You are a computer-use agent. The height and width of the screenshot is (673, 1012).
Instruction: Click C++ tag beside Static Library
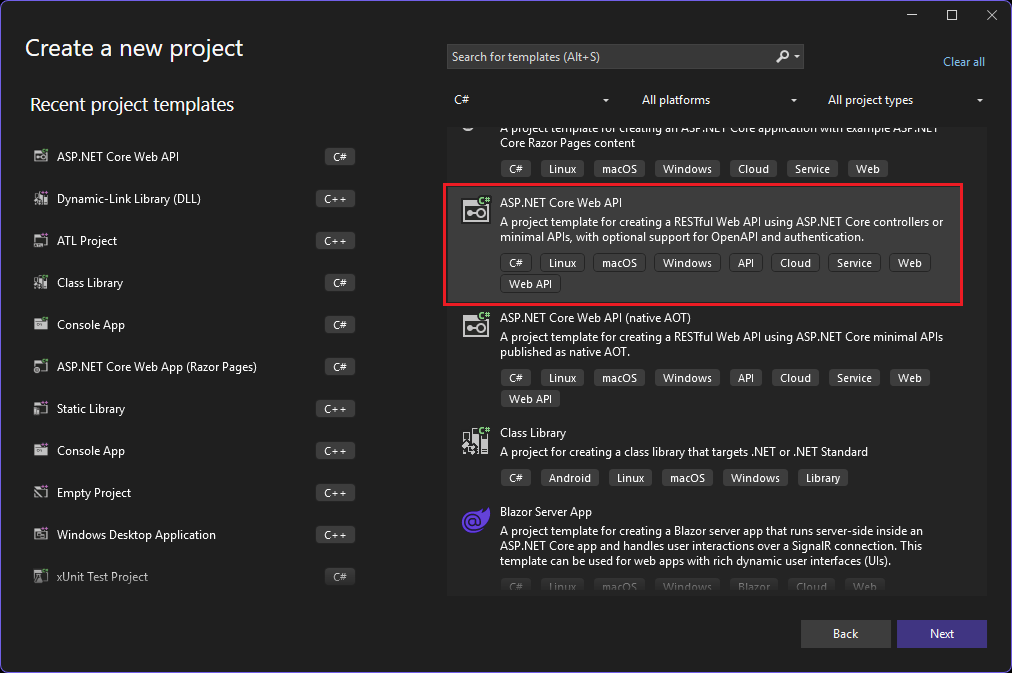click(335, 409)
